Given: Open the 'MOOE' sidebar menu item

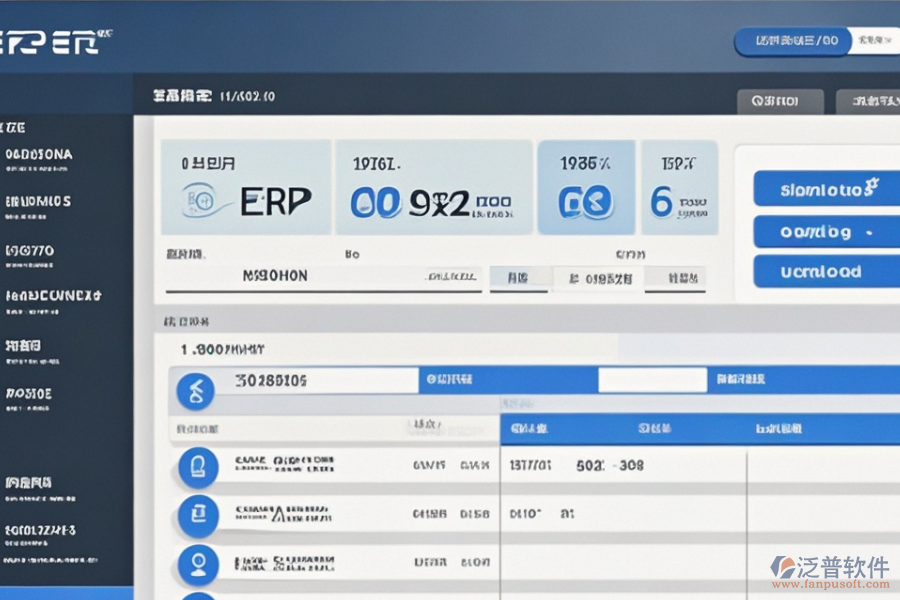Looking at the screenshot, I should (30, 393).
